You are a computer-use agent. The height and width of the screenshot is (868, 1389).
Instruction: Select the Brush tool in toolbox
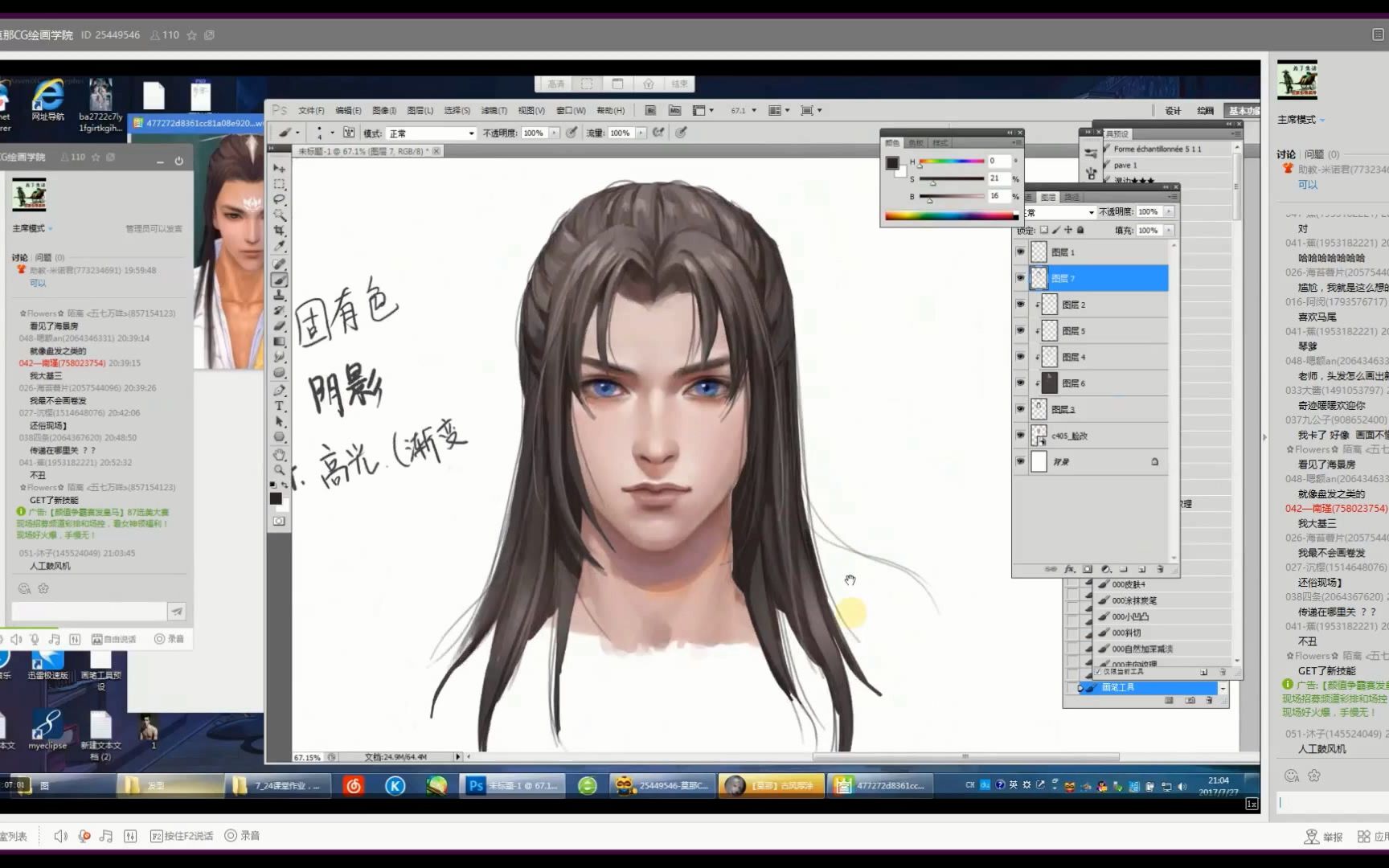pos(279,280)
